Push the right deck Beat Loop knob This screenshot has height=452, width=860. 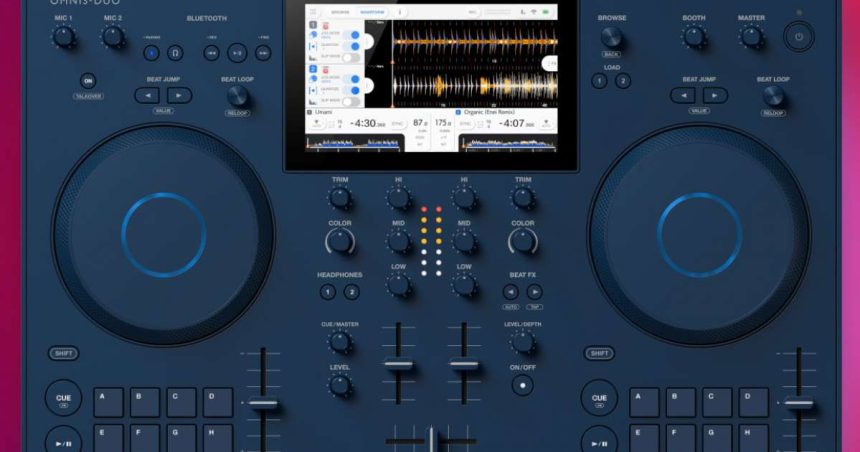pos(773,97)
